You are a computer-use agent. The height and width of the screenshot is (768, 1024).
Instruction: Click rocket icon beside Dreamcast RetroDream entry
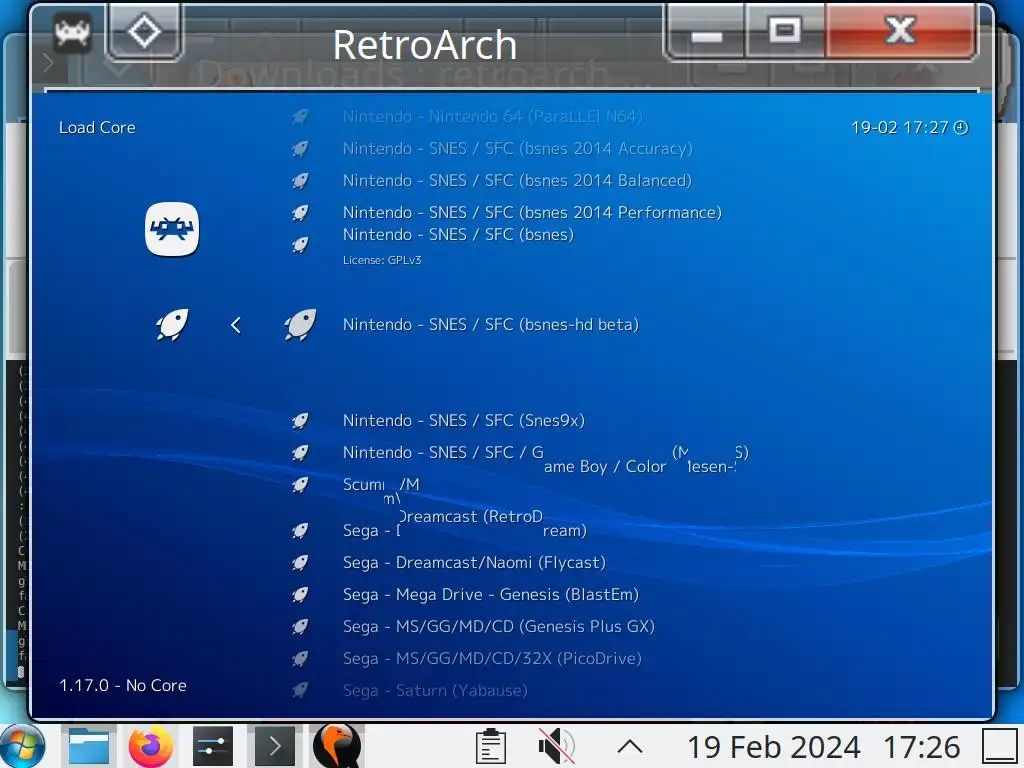[300, 530]
